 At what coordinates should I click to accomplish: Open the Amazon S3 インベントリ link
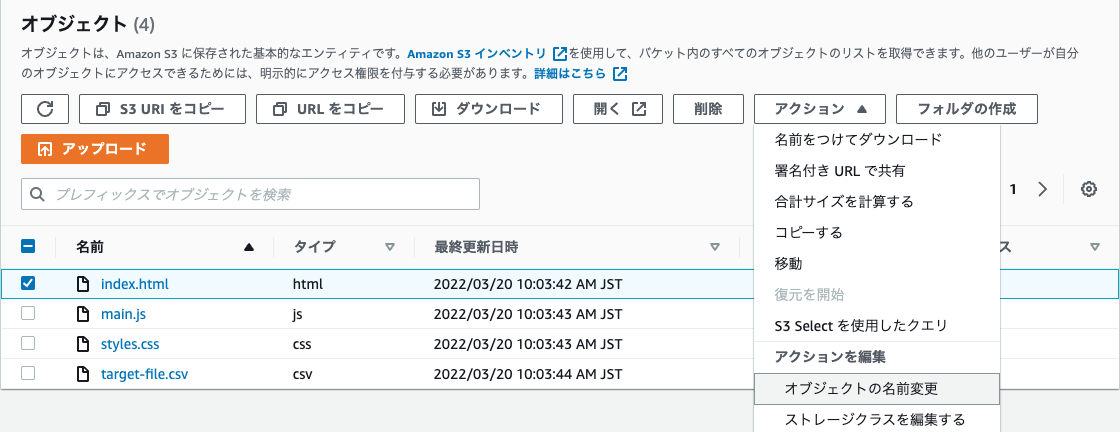pos(476,54)
